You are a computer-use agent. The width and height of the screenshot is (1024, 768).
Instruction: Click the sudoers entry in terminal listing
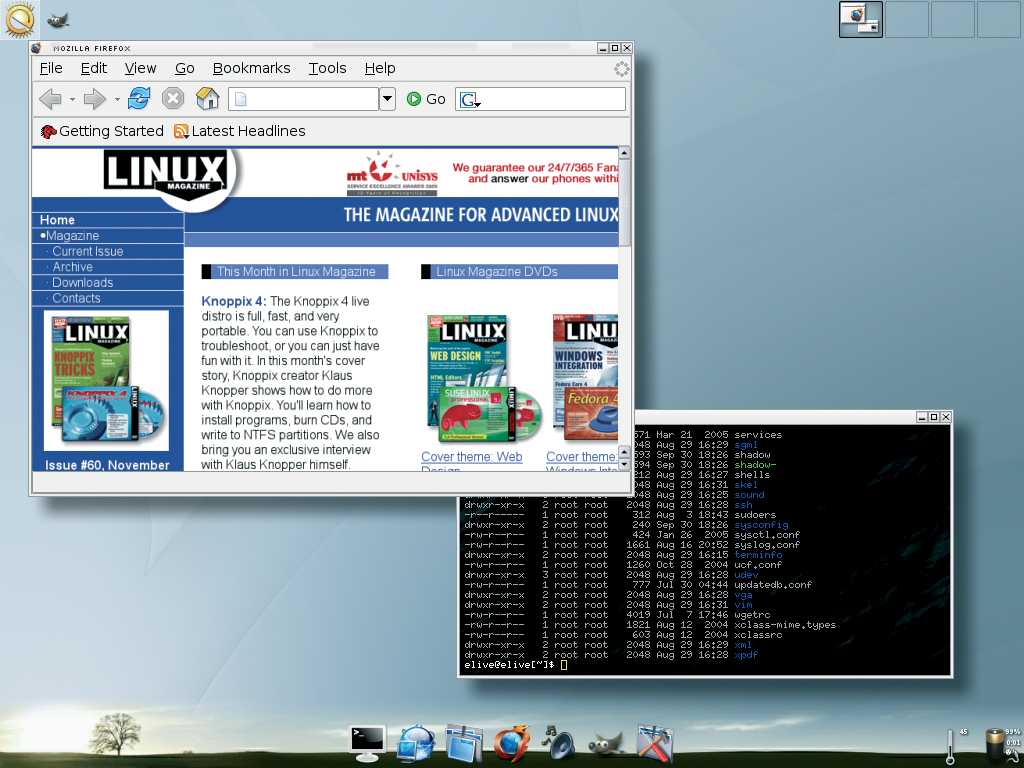755,515
